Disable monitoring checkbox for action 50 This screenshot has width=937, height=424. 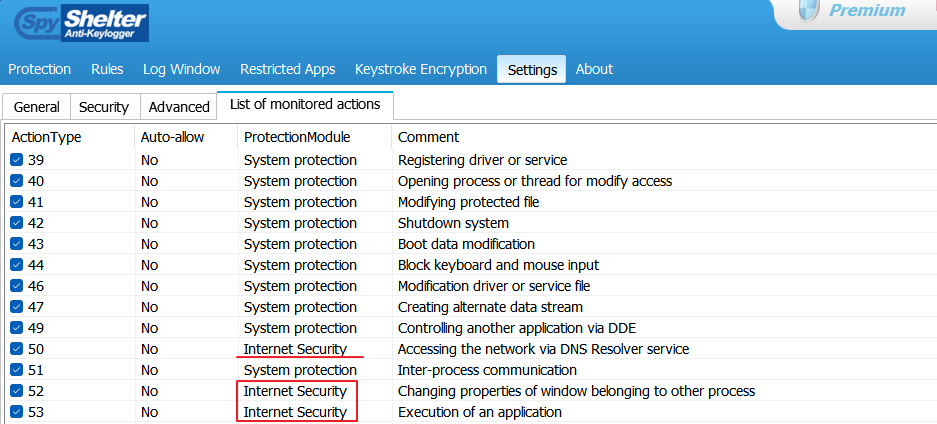(17, 349)
